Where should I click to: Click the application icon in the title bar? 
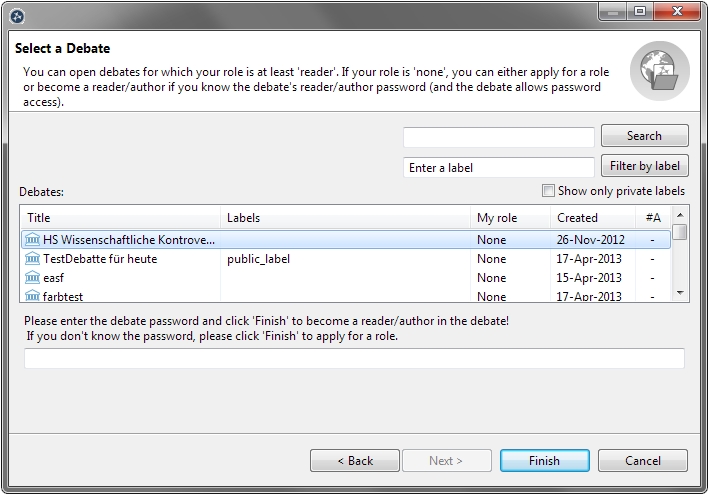tap(17, 17)
